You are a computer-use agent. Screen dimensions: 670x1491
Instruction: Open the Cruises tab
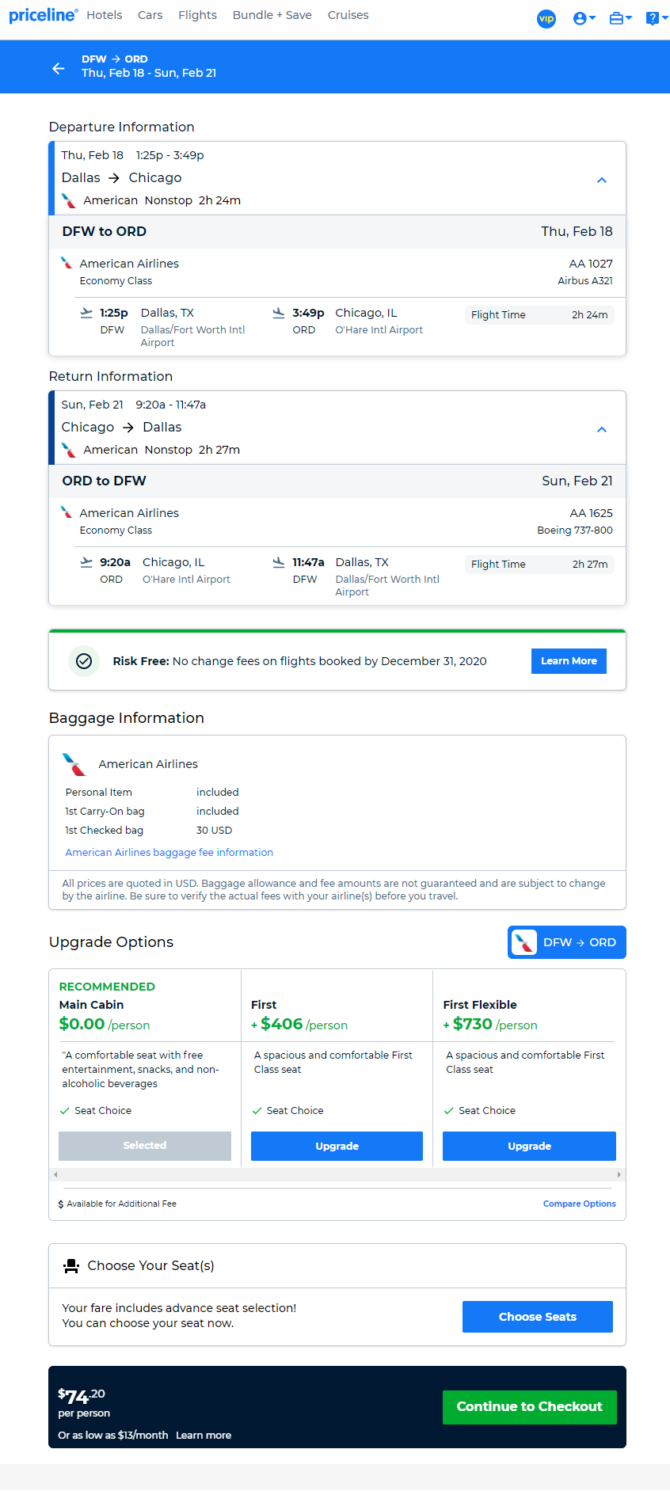348,15
